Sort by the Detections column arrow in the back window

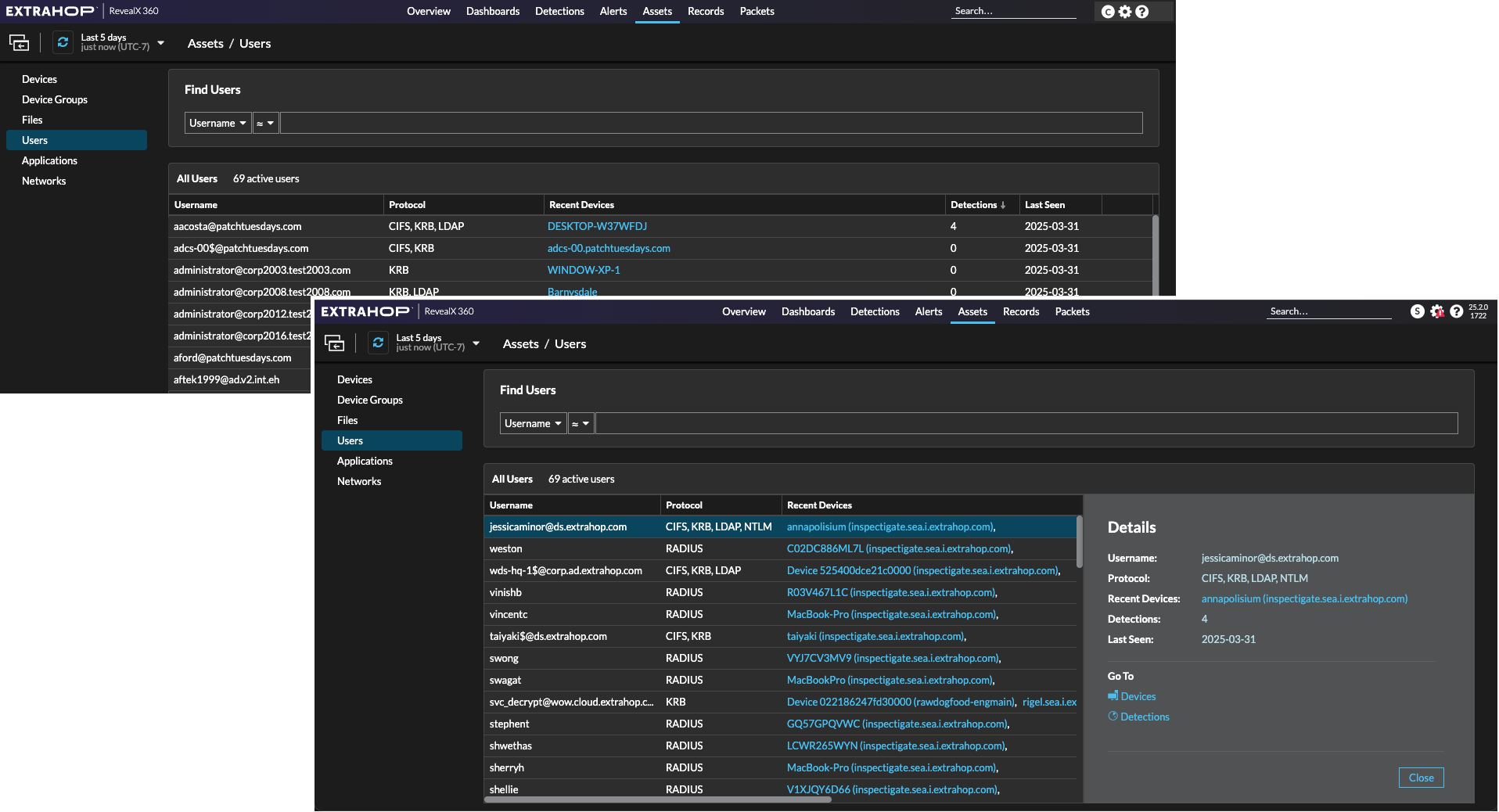tap(1003, 205)
